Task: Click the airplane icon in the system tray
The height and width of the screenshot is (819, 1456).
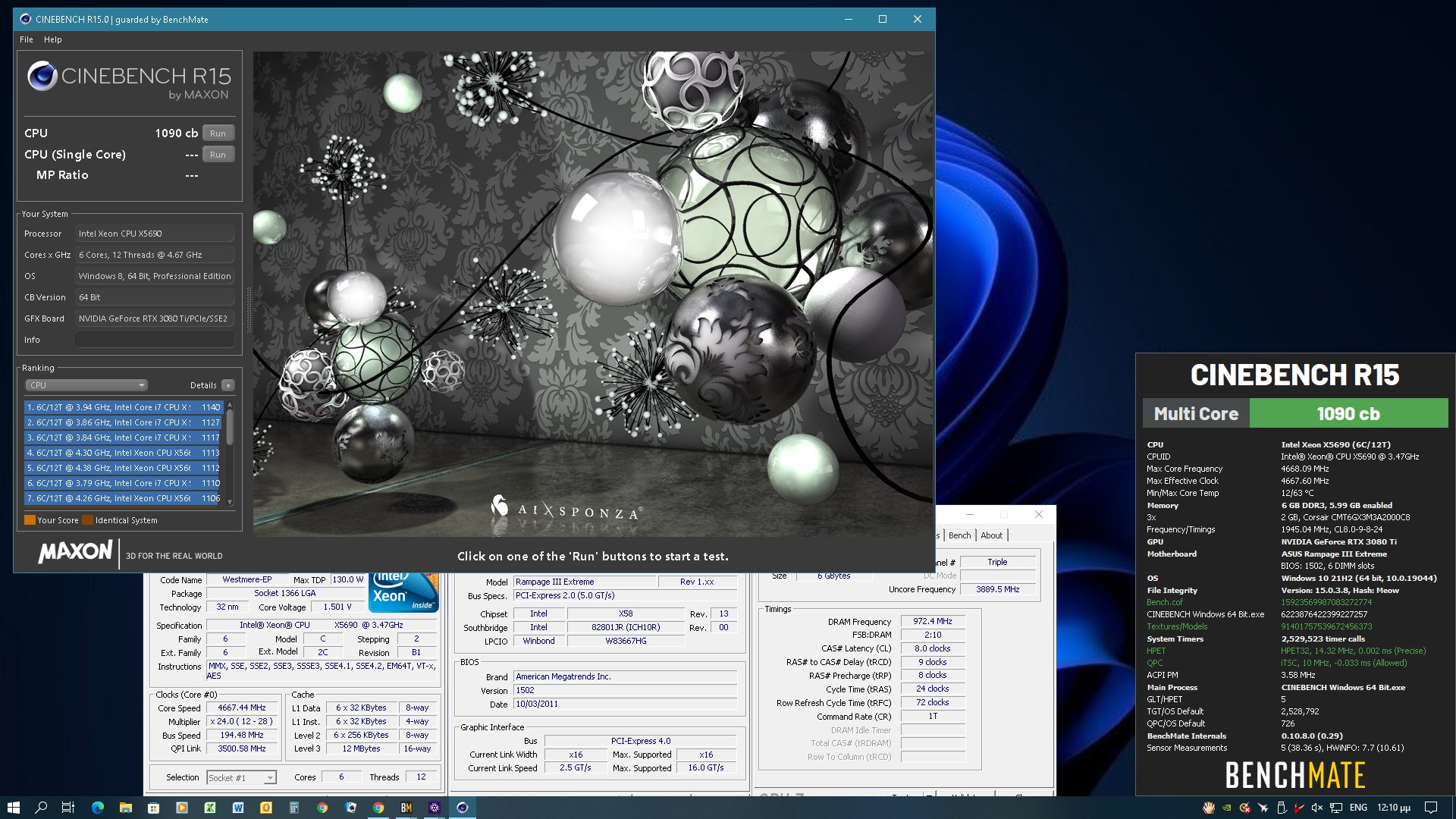Action: coord(1263,808)
